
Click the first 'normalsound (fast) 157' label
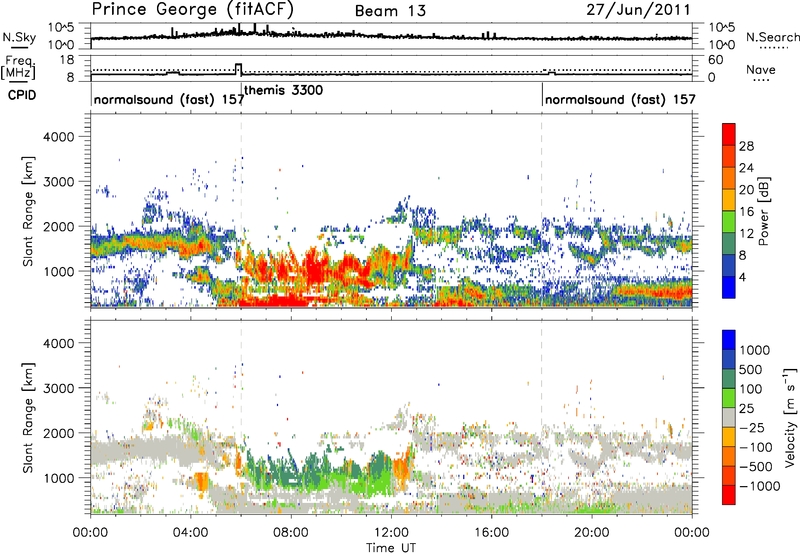(169, 99)
